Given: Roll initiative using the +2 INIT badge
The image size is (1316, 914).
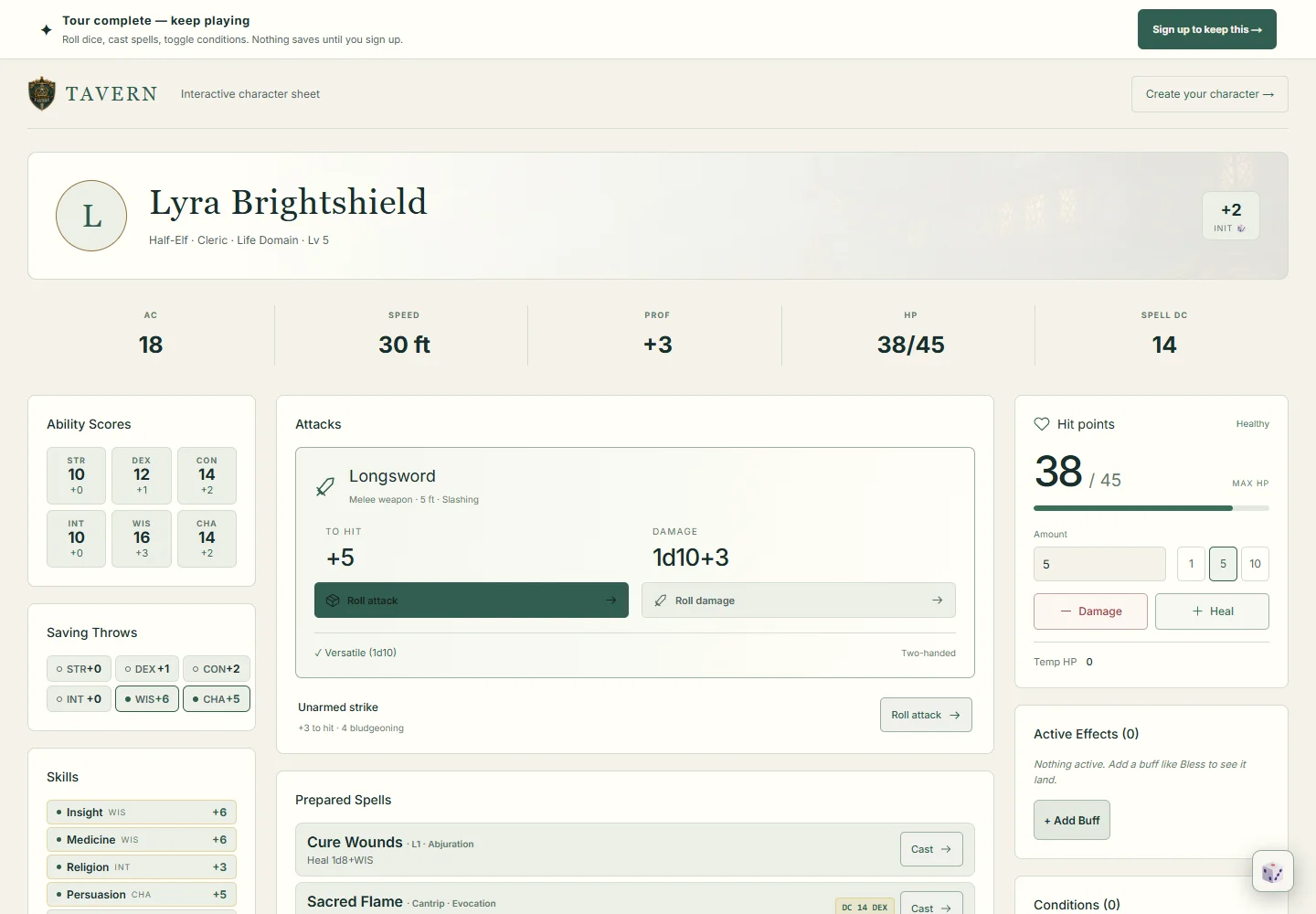Looking at the screenshot, I should pyautogui.click(x=1231, y=216).
